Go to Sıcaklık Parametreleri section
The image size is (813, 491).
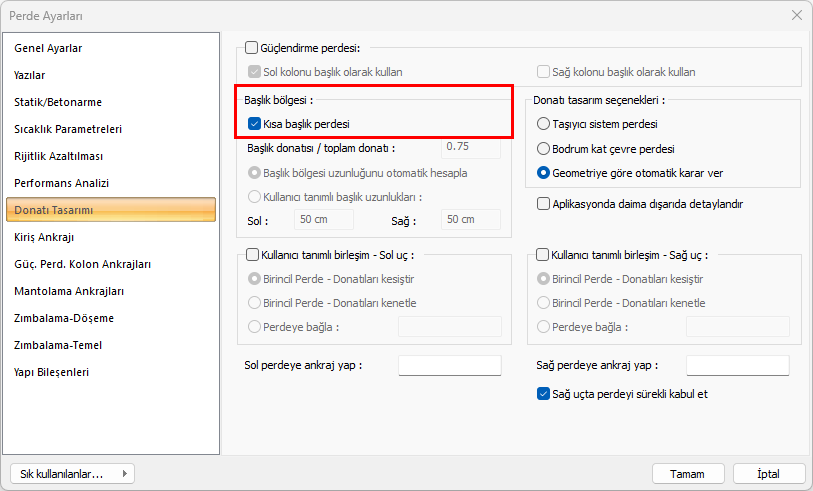(x=68, y=129)
